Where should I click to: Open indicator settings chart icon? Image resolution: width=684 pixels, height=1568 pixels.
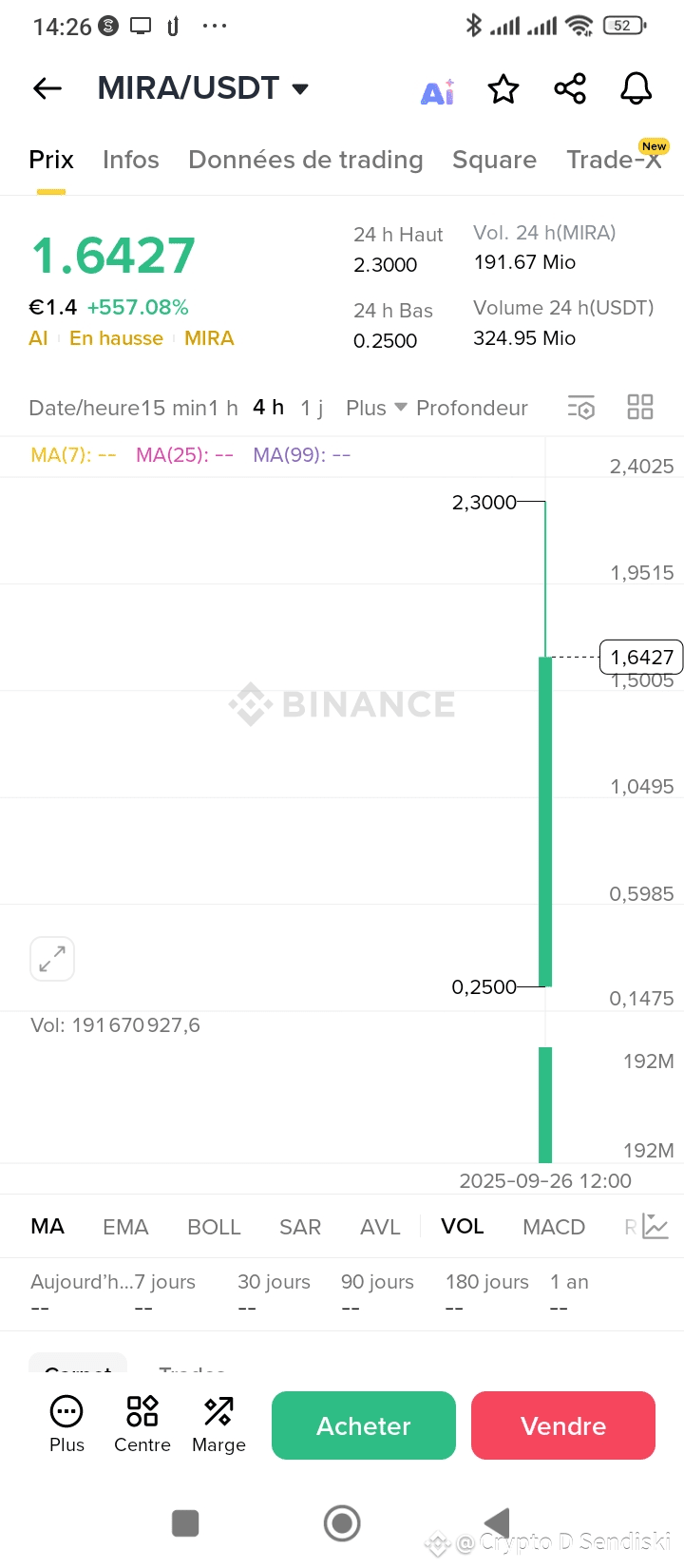(x=655, y=1227)
